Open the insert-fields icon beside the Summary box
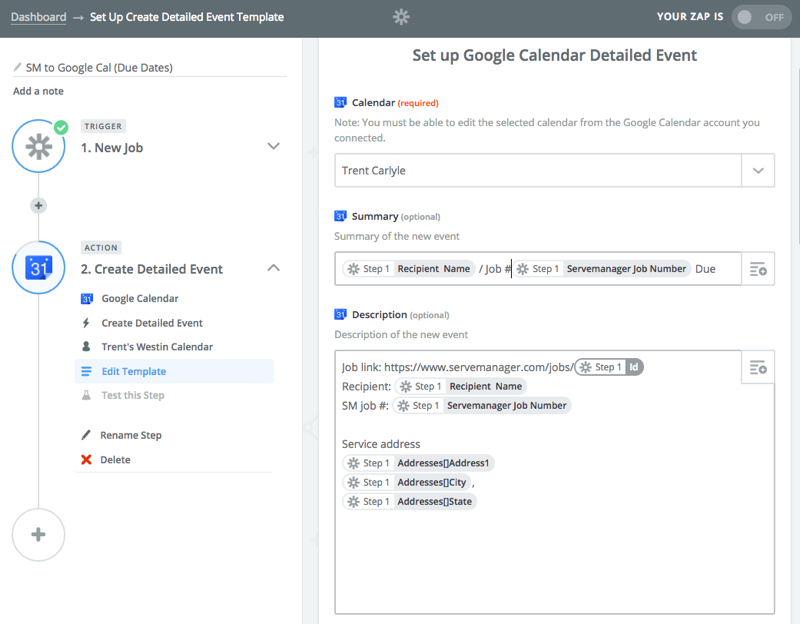800x624 pixels. 758,268
